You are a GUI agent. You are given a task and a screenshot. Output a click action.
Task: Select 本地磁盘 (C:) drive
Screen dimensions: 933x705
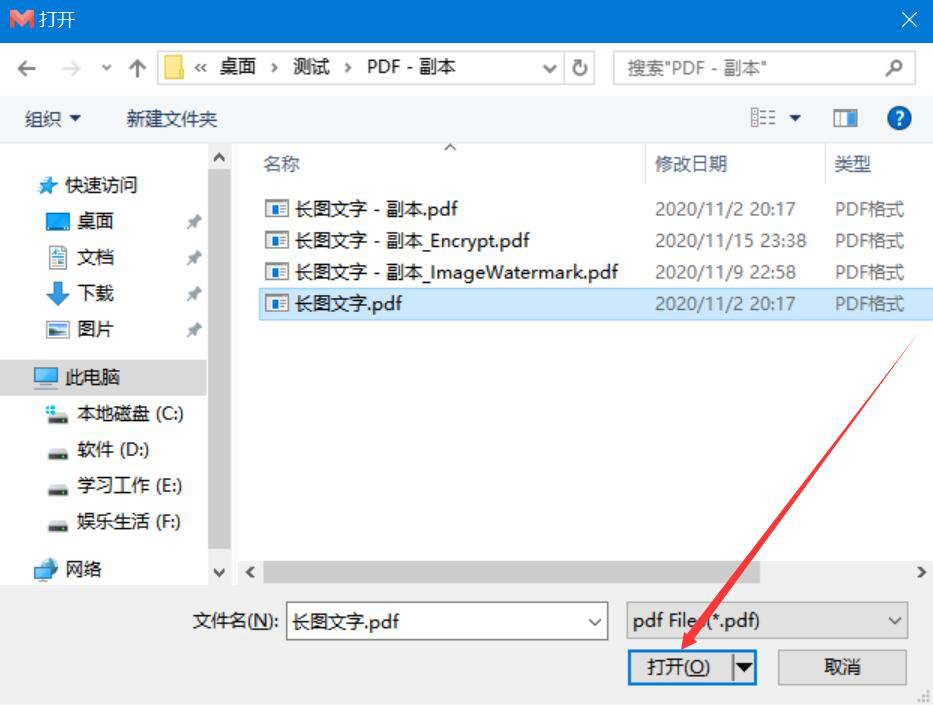click(x=130, y=413)
